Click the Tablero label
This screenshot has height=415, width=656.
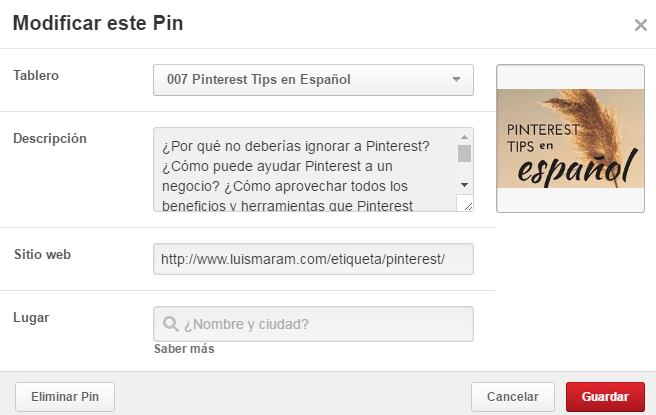click(x=39, y=77)
